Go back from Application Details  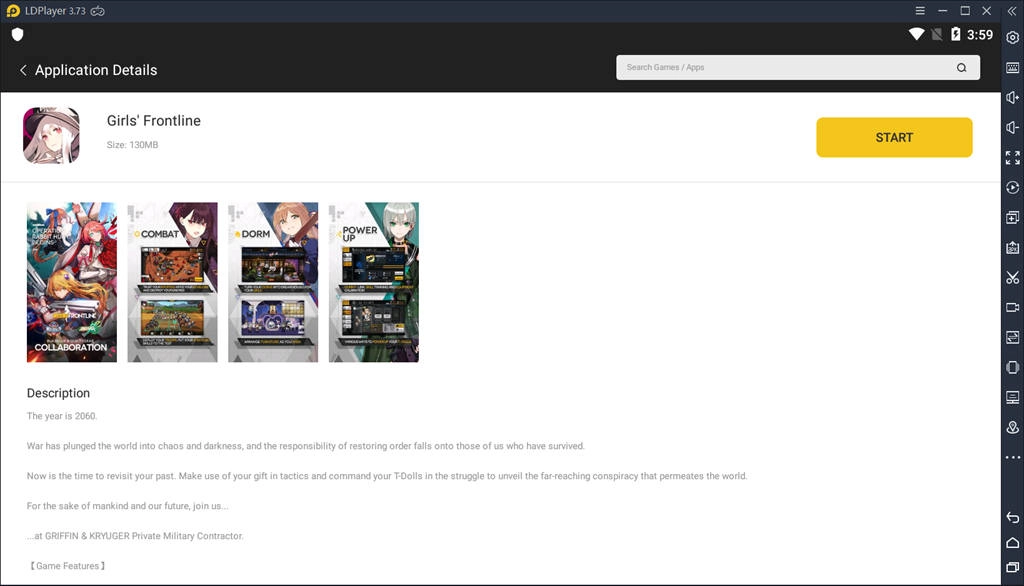point(22,70)
